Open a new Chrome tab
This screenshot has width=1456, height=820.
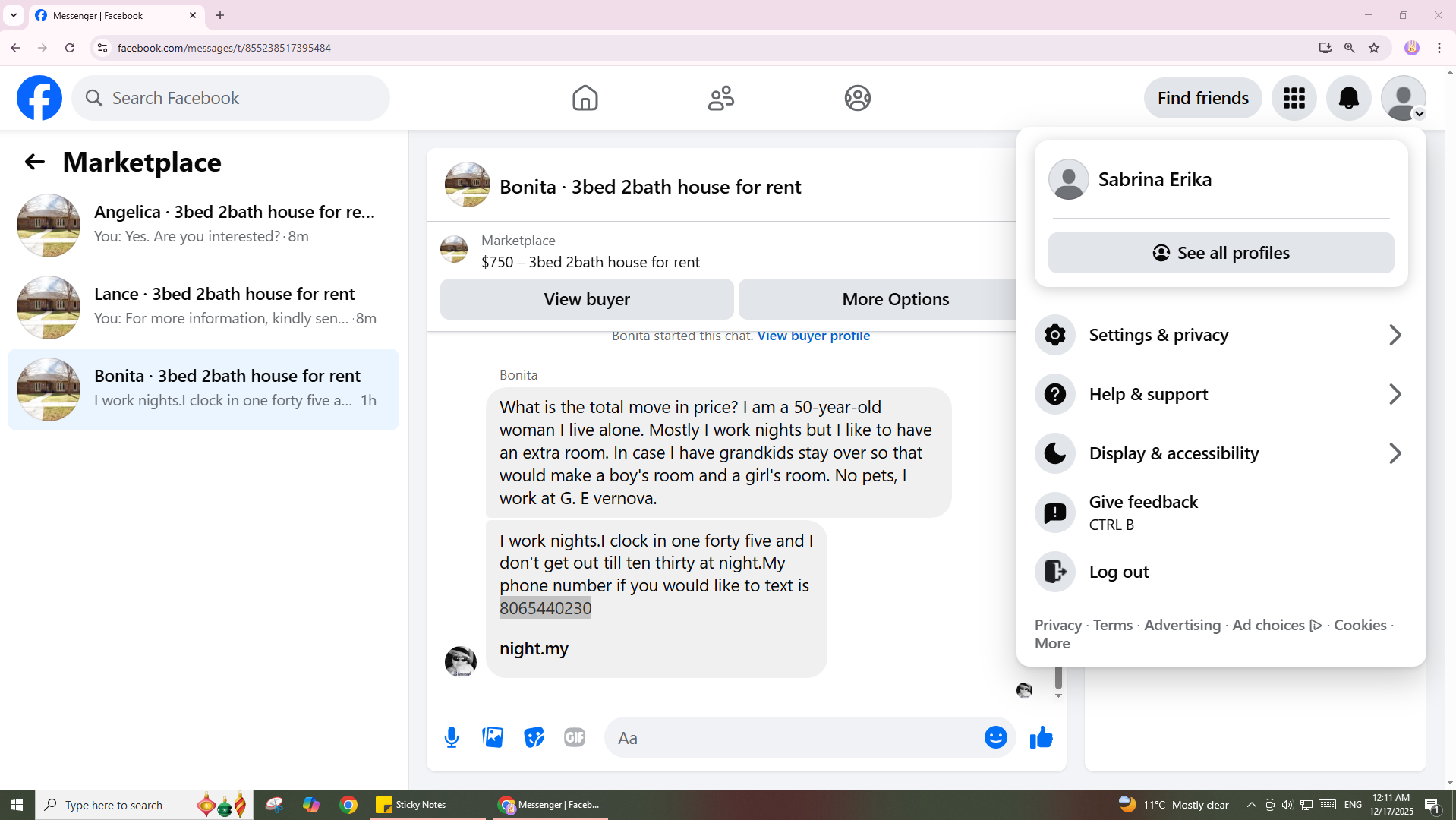point(220,15)
